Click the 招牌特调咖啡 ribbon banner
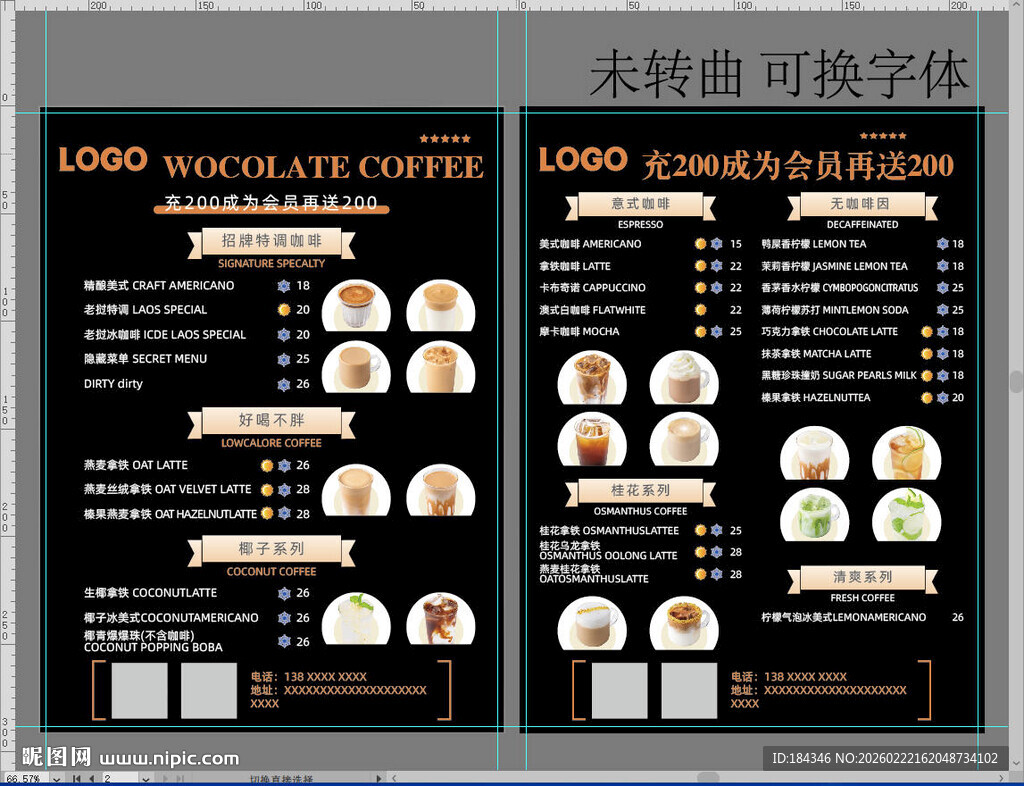Screen dimensions: 1024x786 point(271,242)
